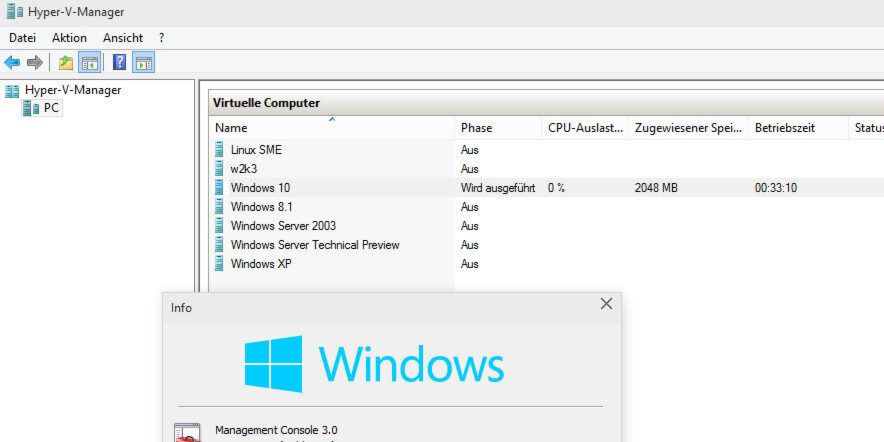The height and width of the screenshot is (442, 884).
Task: Select the Windows 8.1 virtual machine name
Action: pyautogui.click(x=262, y=207)
